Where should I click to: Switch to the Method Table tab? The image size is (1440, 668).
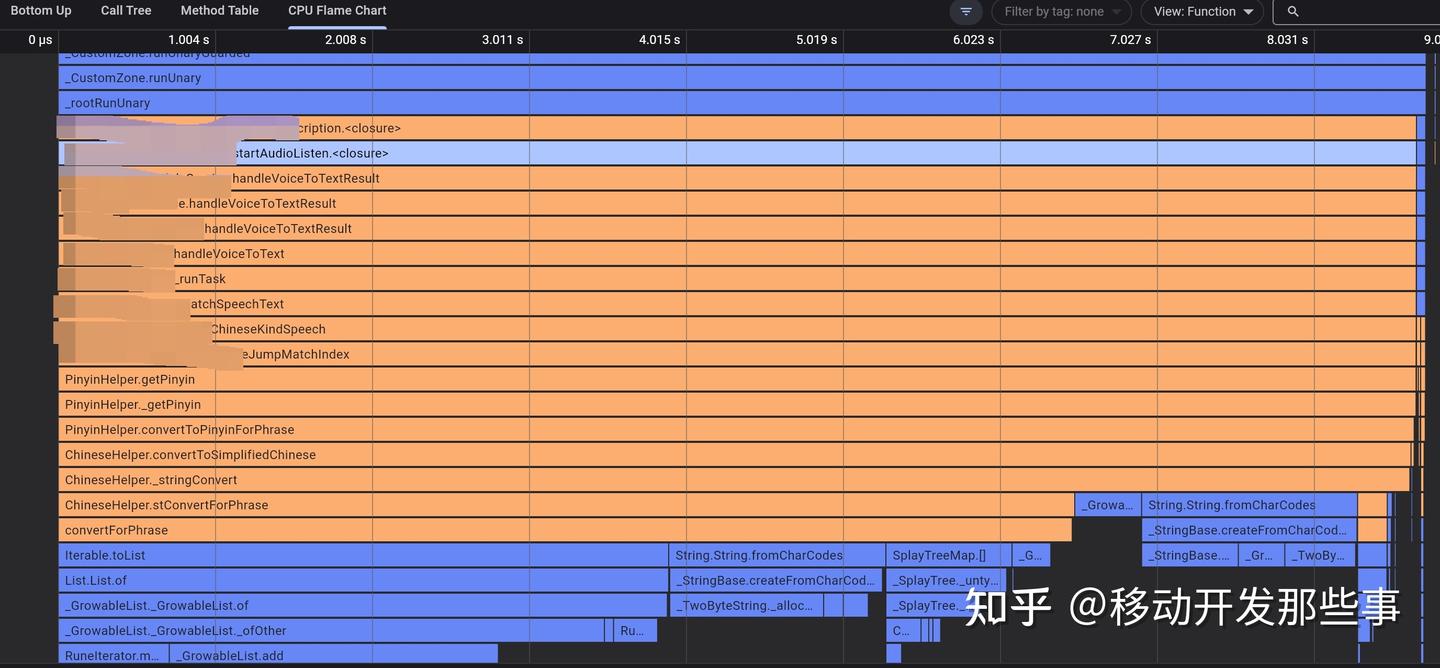tap(220, 11)
